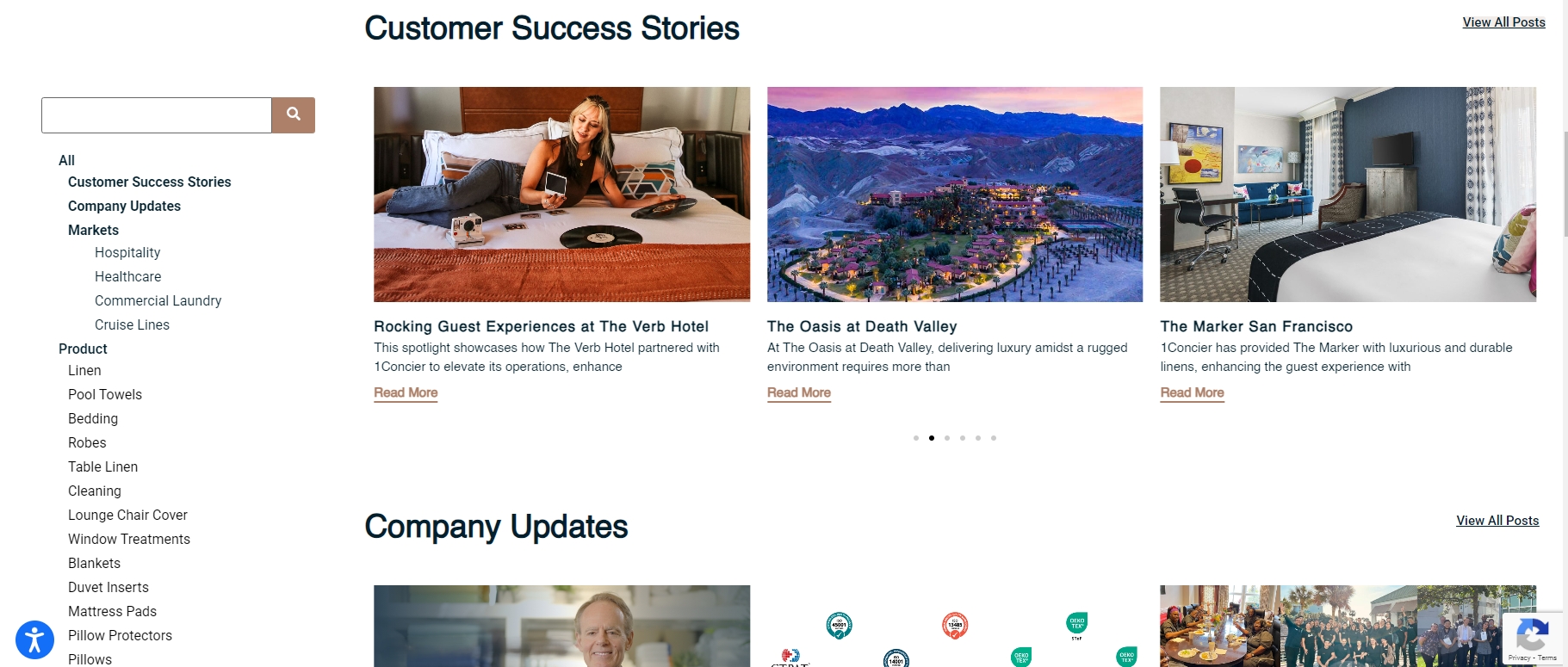Read more about The Verb Hotel
This screenshot has width=1568, height=667.
click(406, 392)
